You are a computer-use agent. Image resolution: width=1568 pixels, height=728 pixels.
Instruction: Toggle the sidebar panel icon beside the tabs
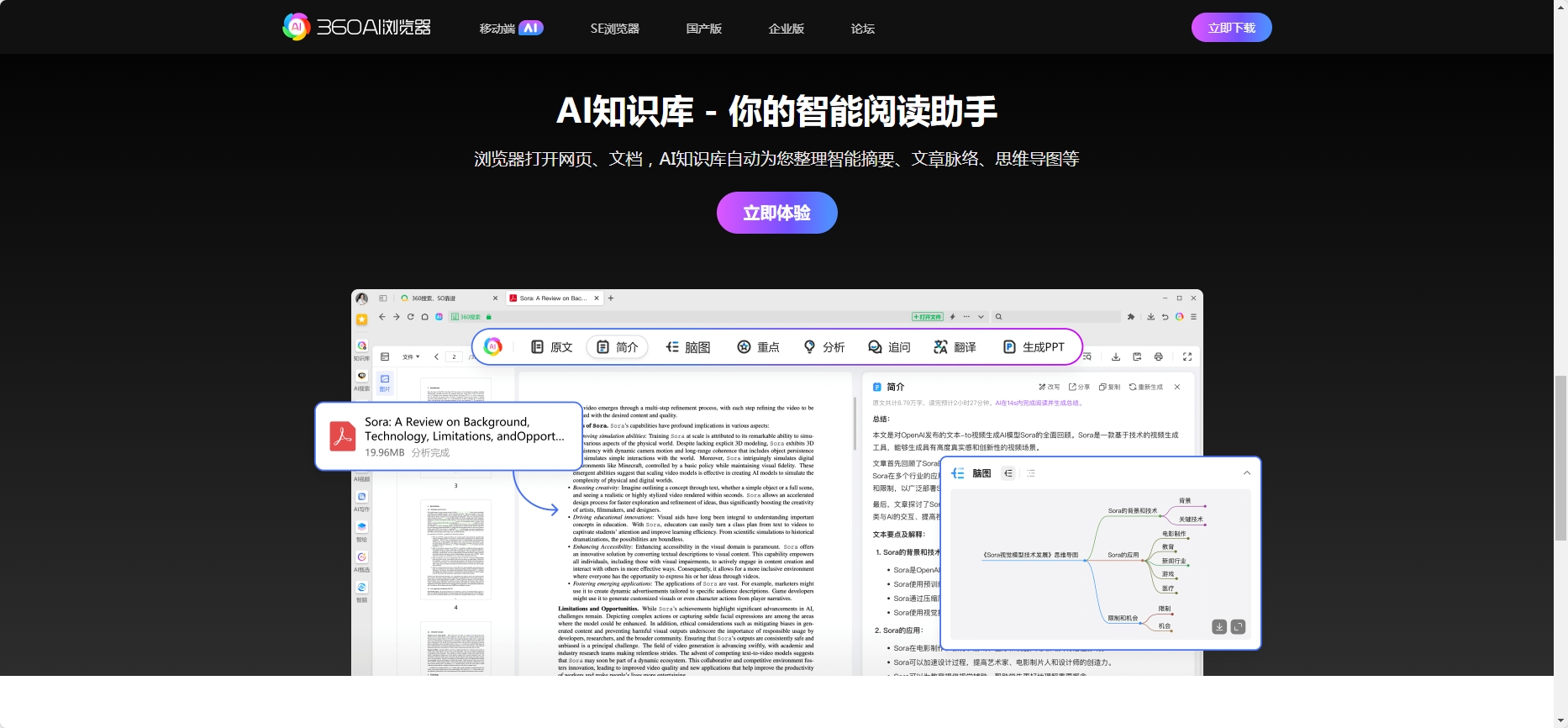[383, 298]
